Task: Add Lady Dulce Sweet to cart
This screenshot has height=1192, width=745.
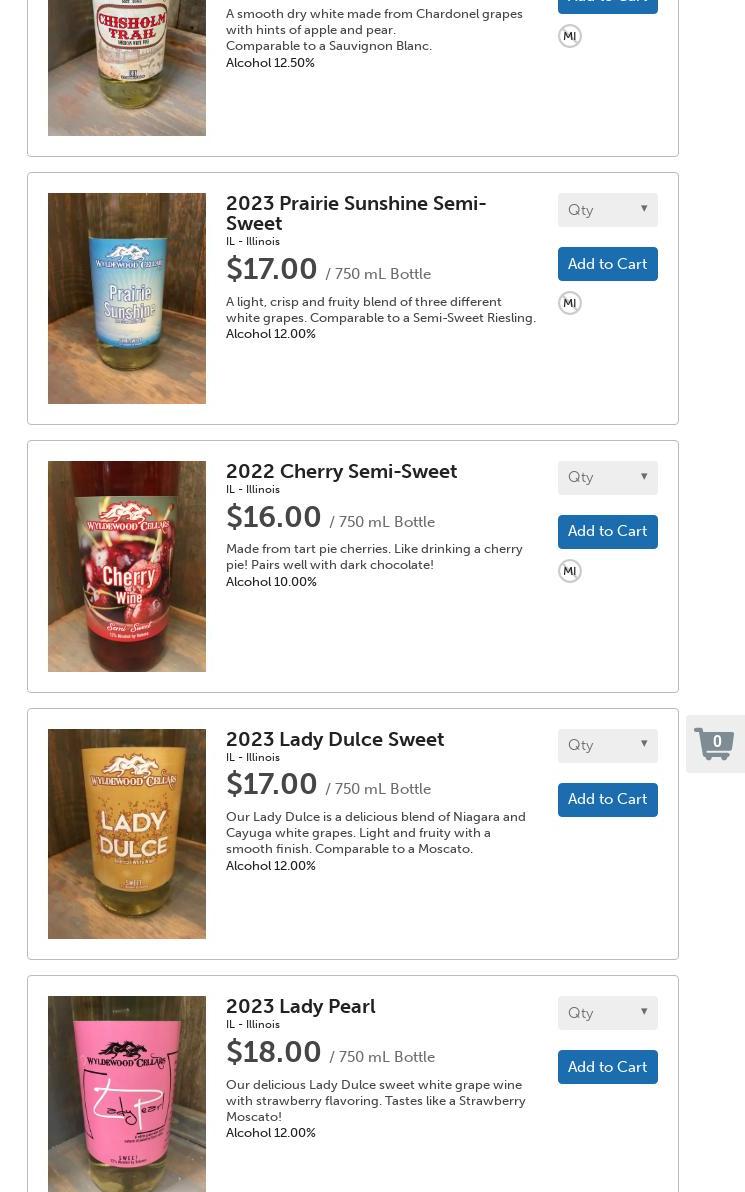Action: (x=607, y=800)
